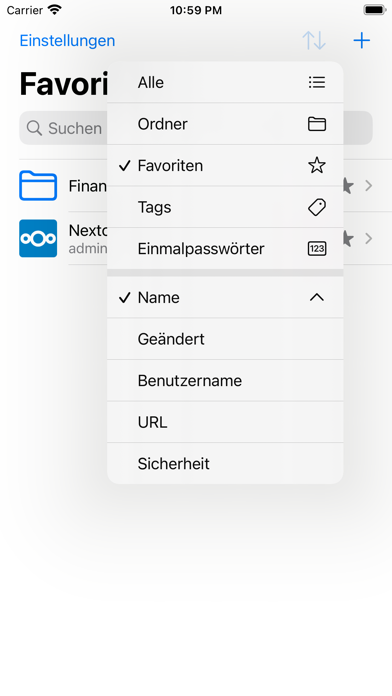Reverse sort order with Name chevron
The width and height of the screenshot is (392, 696).
click(x=317, y=297)
